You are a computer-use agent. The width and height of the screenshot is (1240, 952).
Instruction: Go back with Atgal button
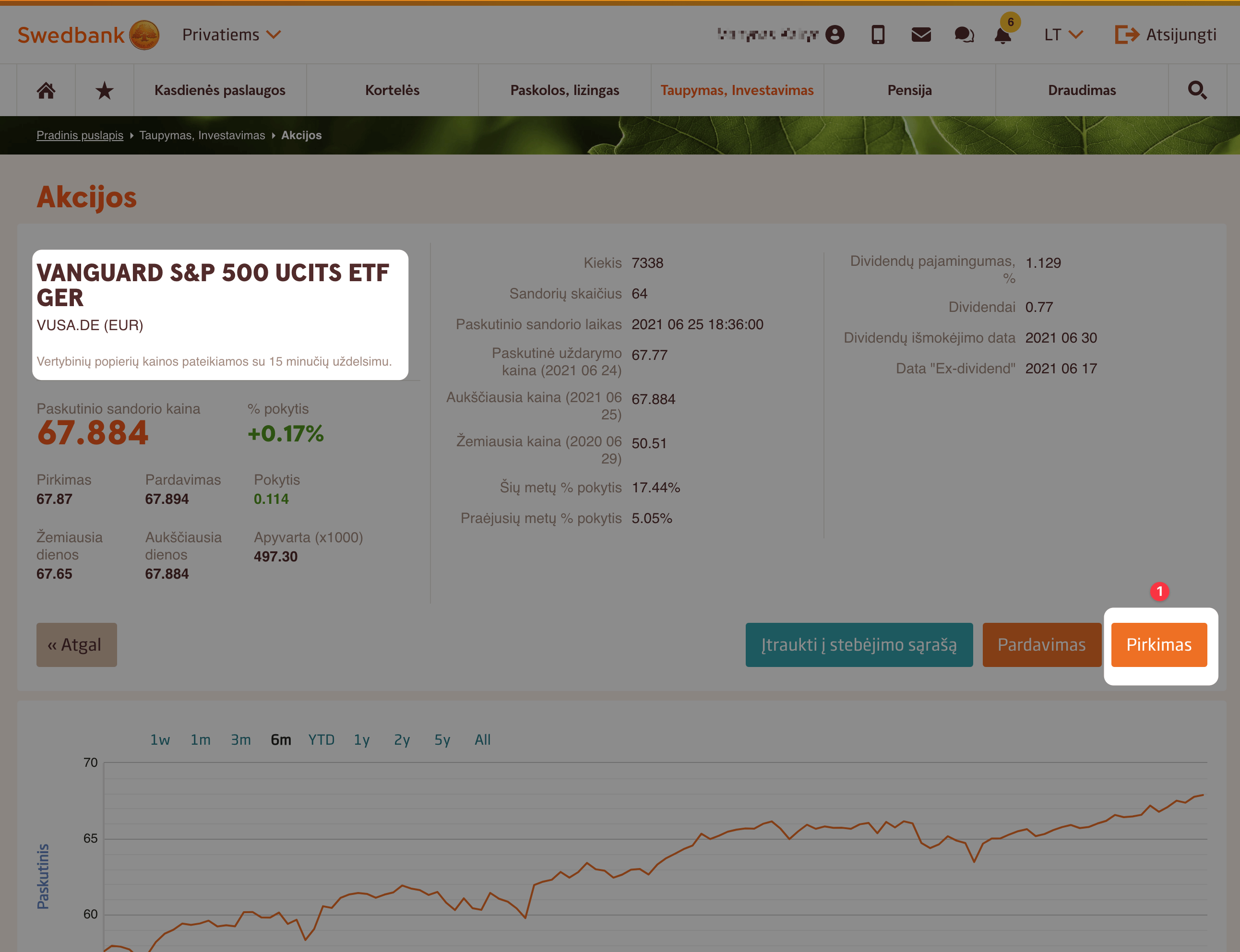pos(76,645)
